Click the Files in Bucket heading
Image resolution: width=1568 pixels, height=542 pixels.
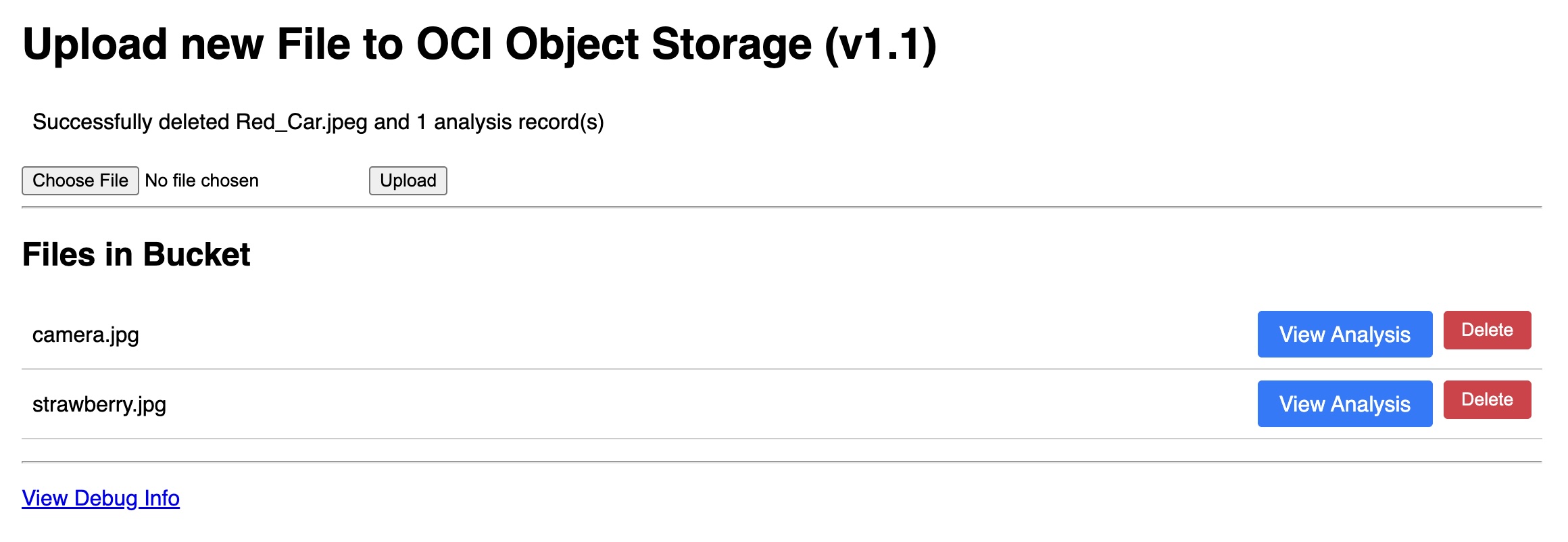pos(136,255)
